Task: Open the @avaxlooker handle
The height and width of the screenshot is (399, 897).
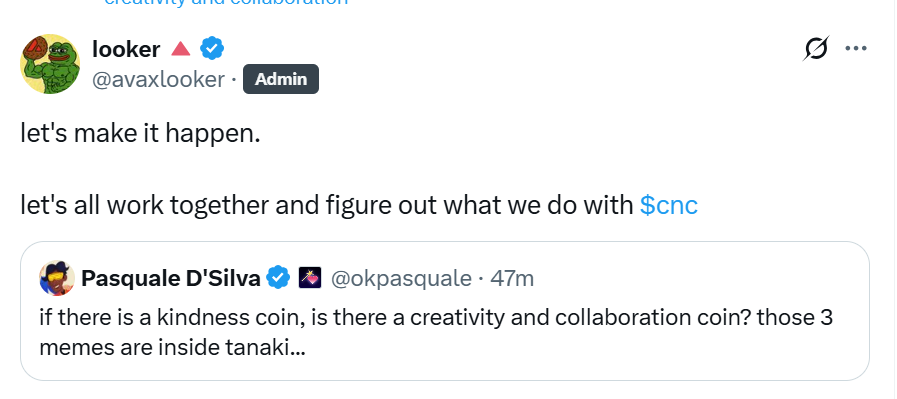Action: [158, 79]
